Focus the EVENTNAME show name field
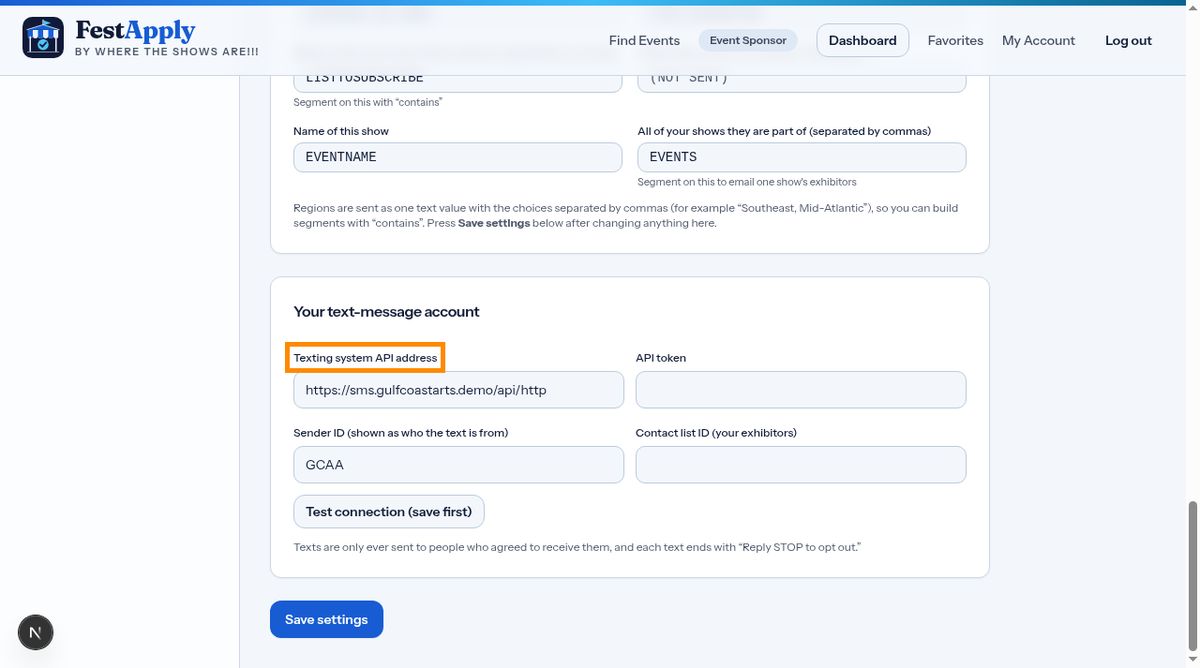 click(458, 157)
